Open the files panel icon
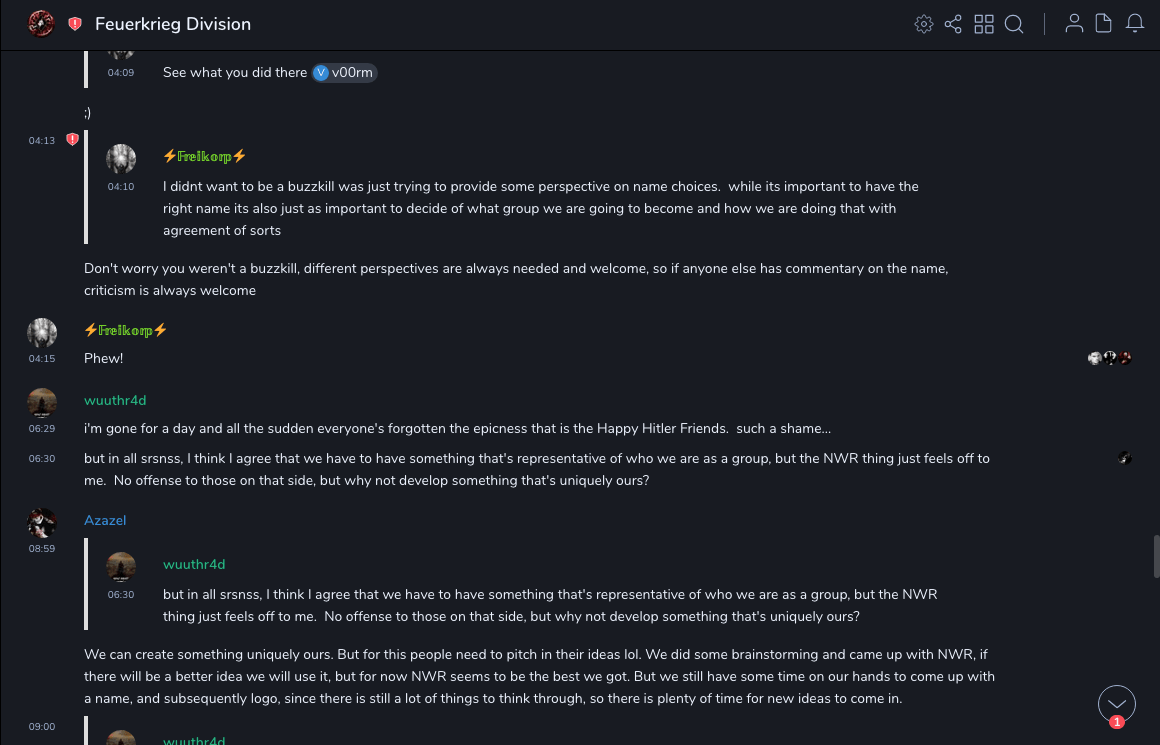This screenshot has height=745, width=1160. (x=1104, y=24)
